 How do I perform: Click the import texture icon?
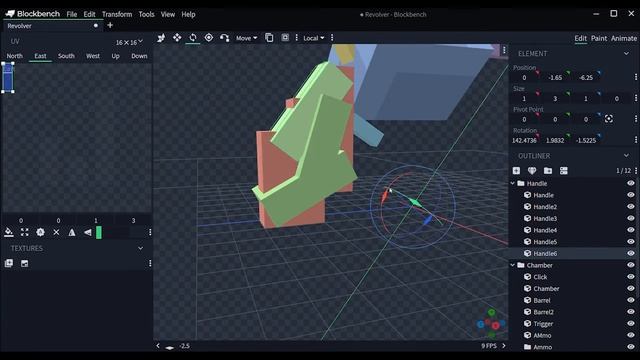pyautogui.click(x=9, y=264)
